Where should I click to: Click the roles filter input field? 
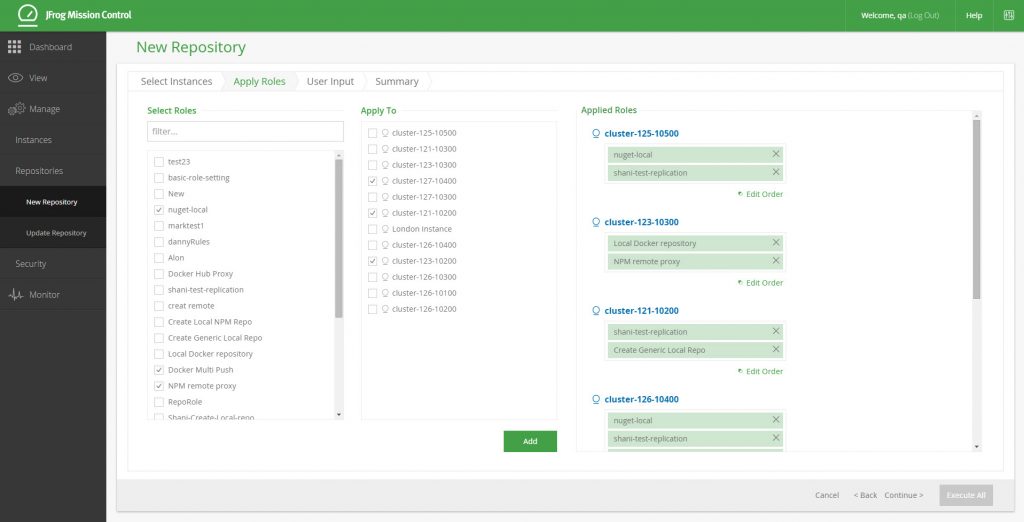coord(245,131)
